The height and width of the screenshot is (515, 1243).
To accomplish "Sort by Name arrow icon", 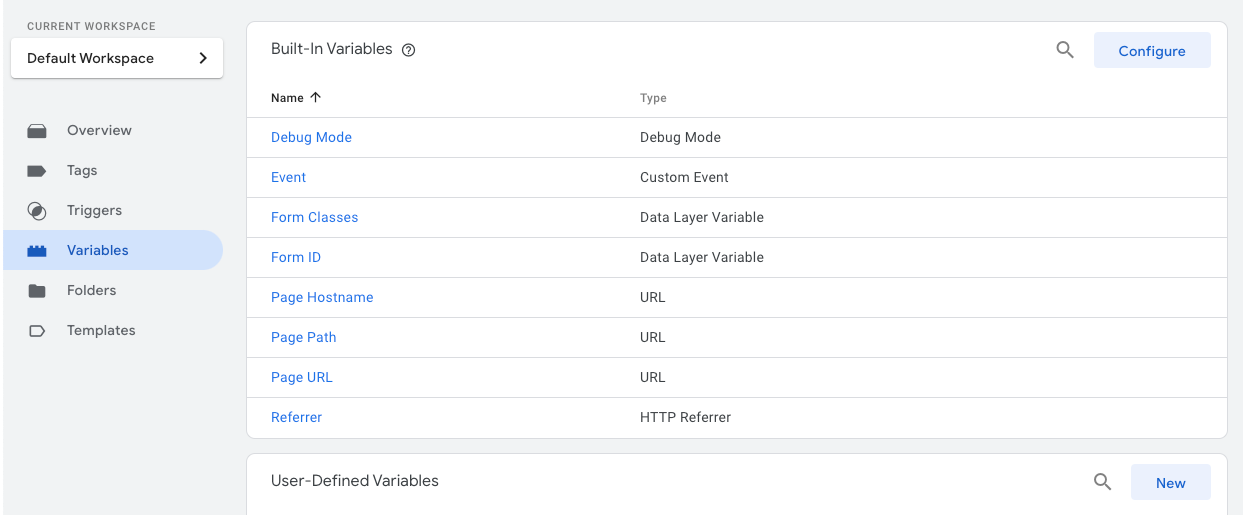I will point(316,98).
